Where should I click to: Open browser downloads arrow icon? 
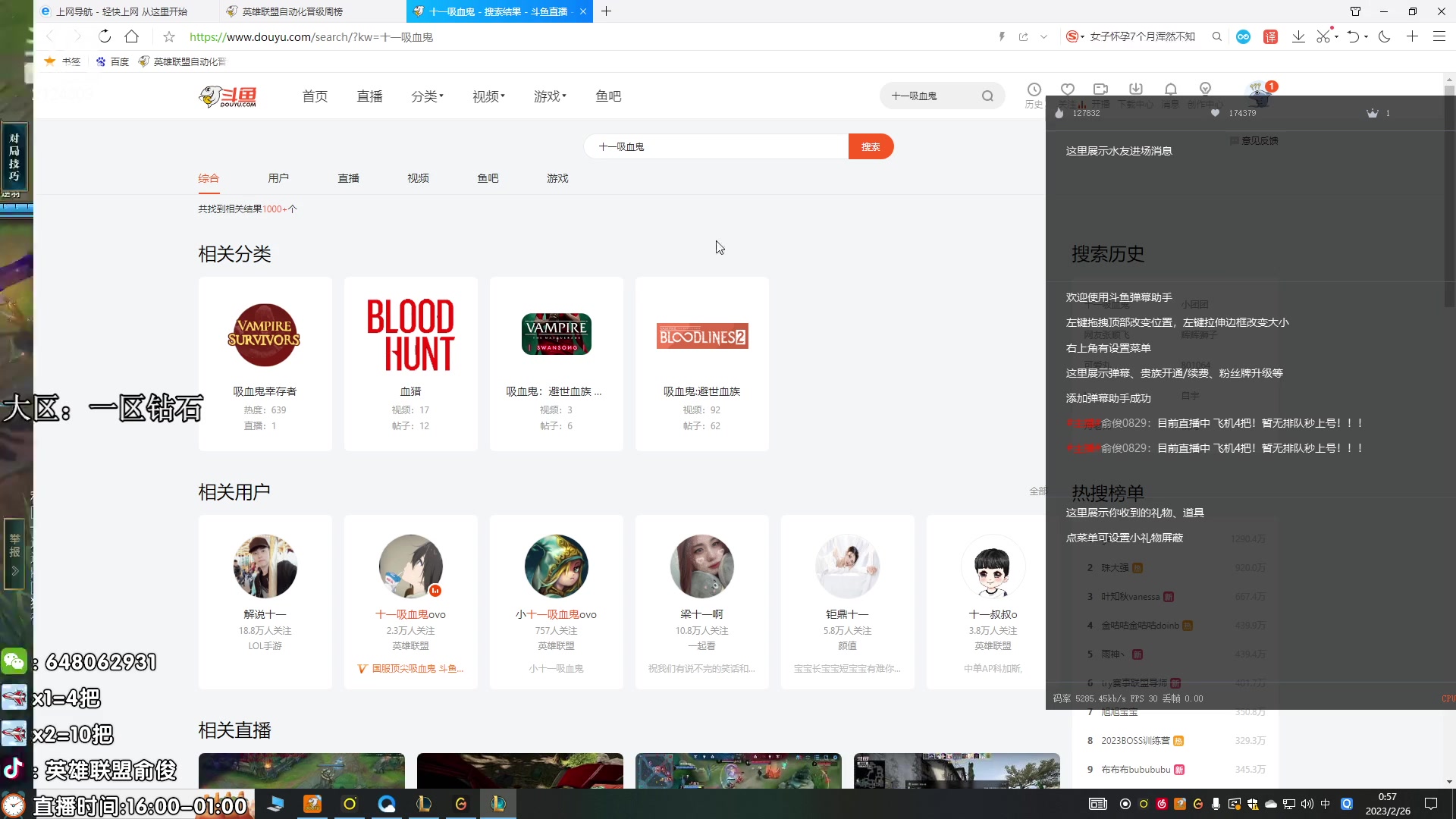pos(1298,36)
